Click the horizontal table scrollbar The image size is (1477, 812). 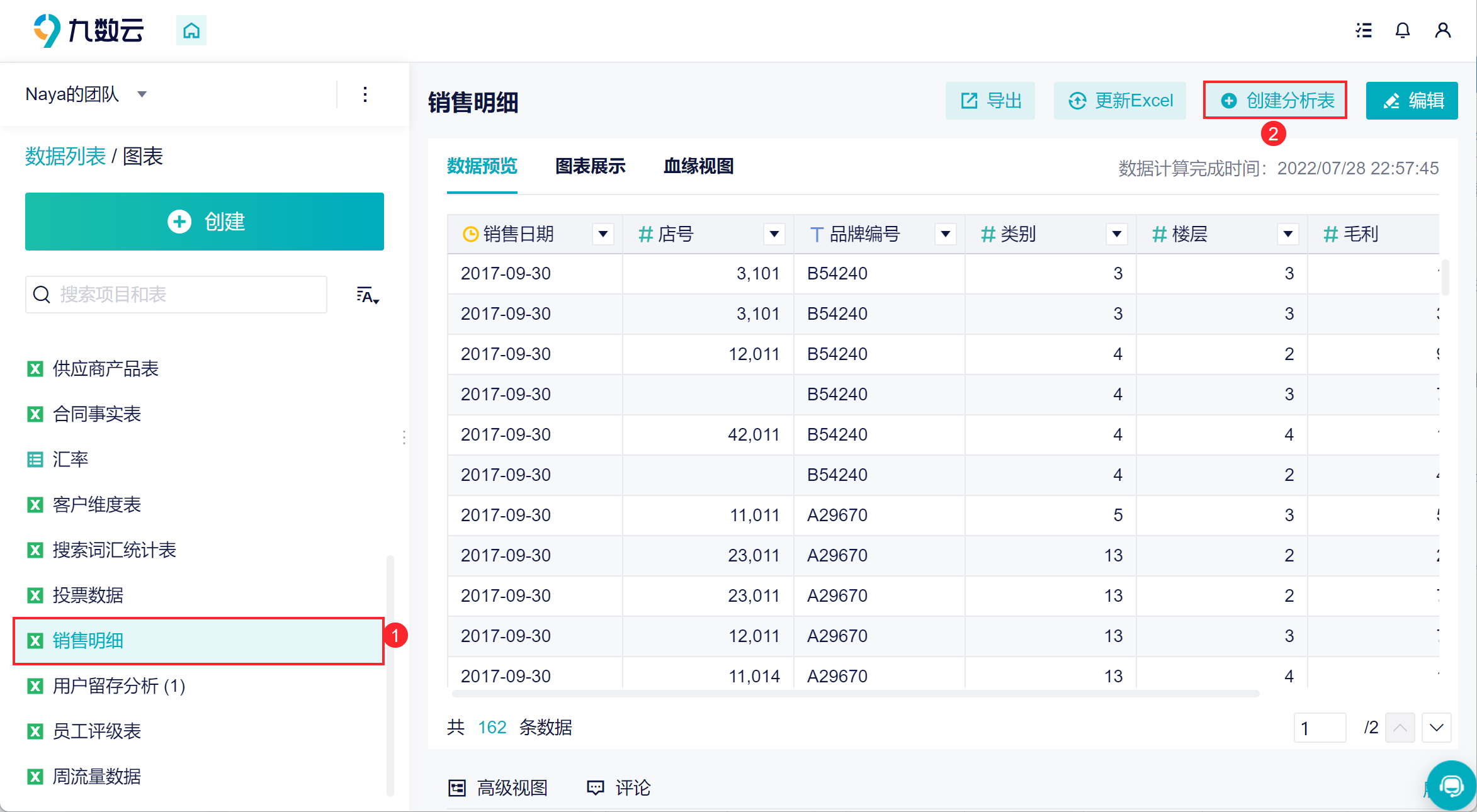[x=855, y=694]
